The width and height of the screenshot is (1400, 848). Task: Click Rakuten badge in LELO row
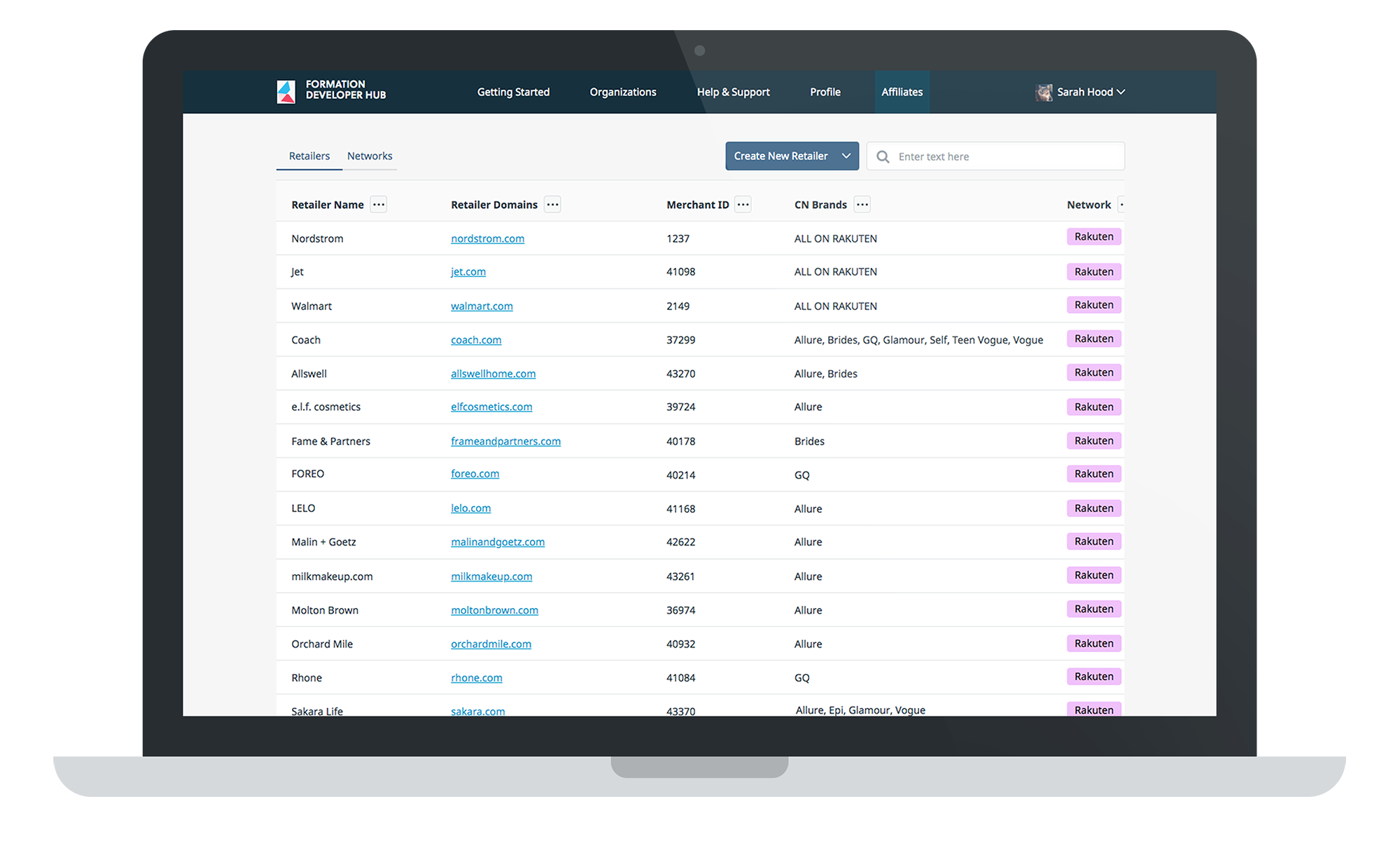click(x=1094, y=508)
